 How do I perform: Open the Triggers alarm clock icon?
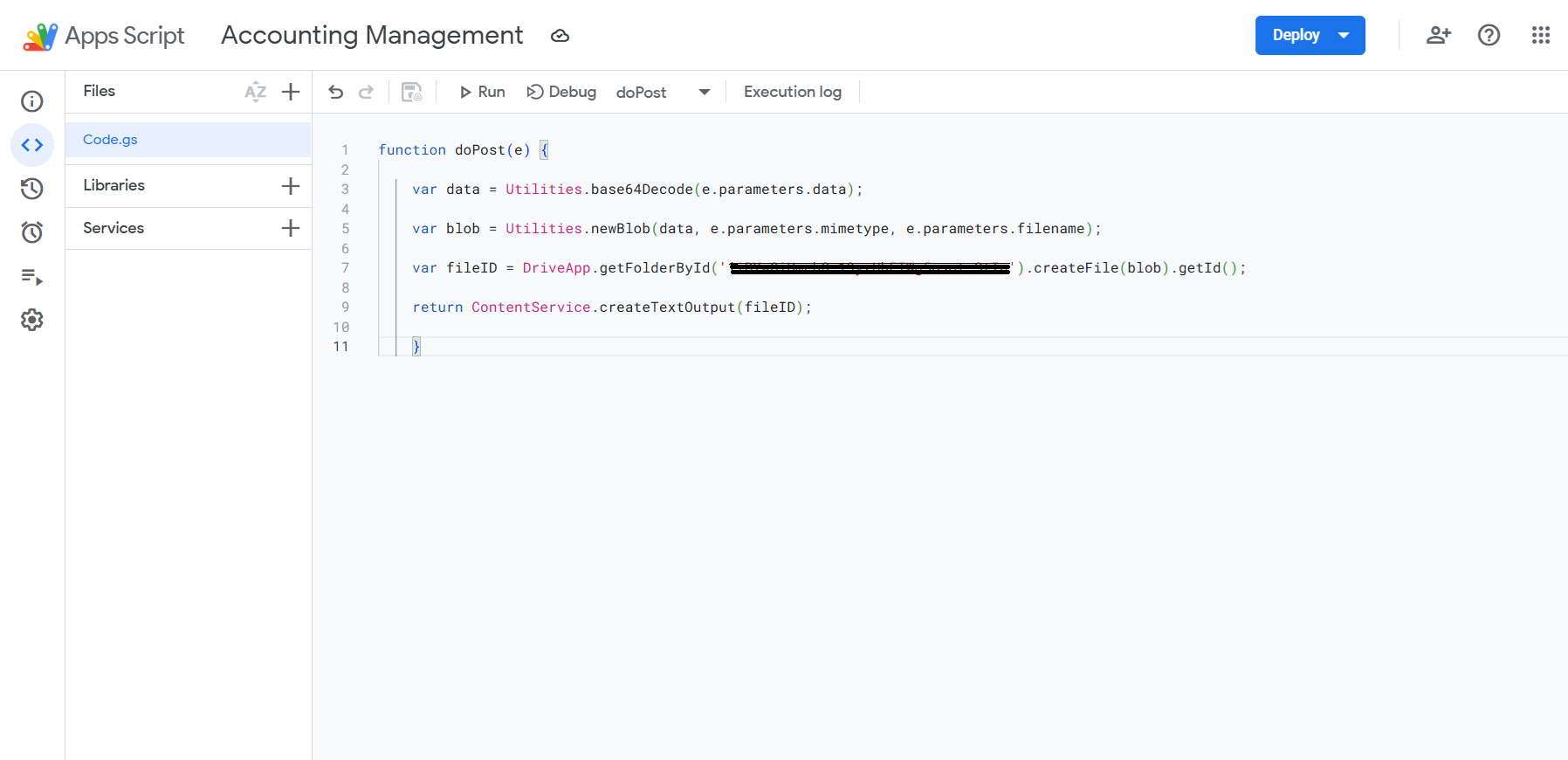(x=32, y=232)
